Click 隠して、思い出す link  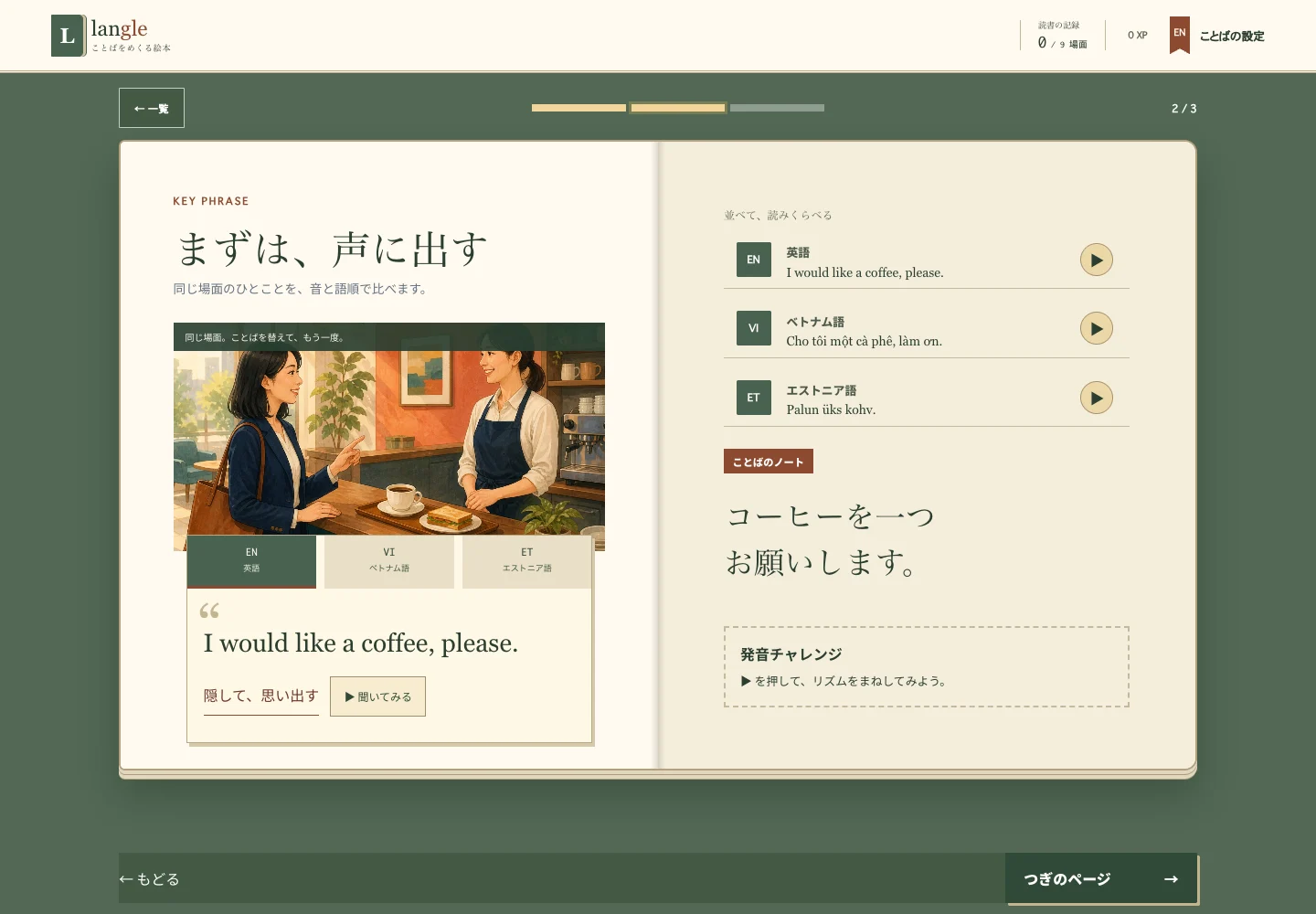(261, 696)
